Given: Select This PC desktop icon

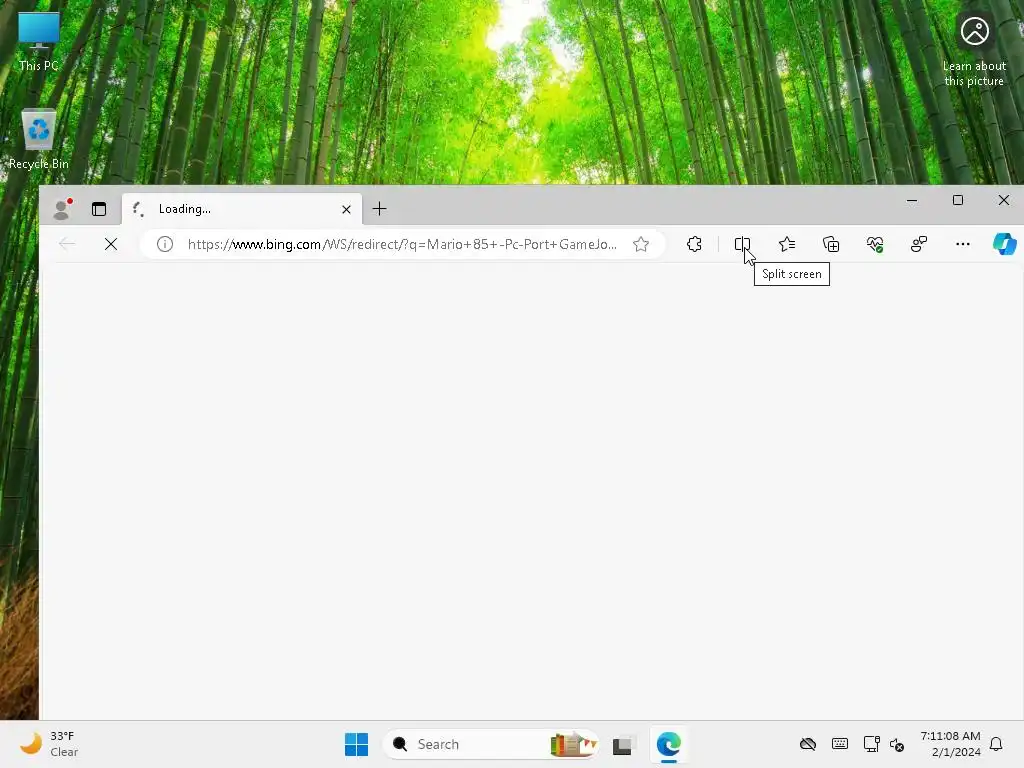Looking at the screenshot, I should point(39,42).
